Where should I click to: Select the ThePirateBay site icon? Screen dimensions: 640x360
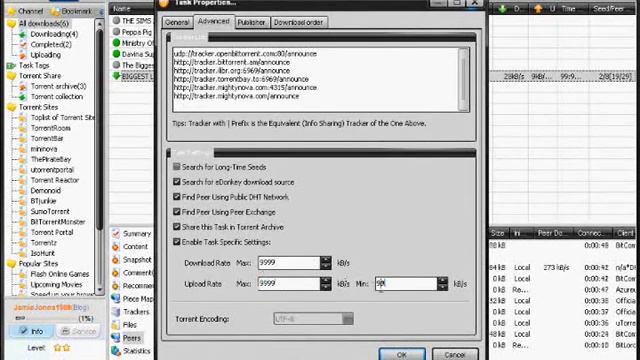tap(23, 160)
